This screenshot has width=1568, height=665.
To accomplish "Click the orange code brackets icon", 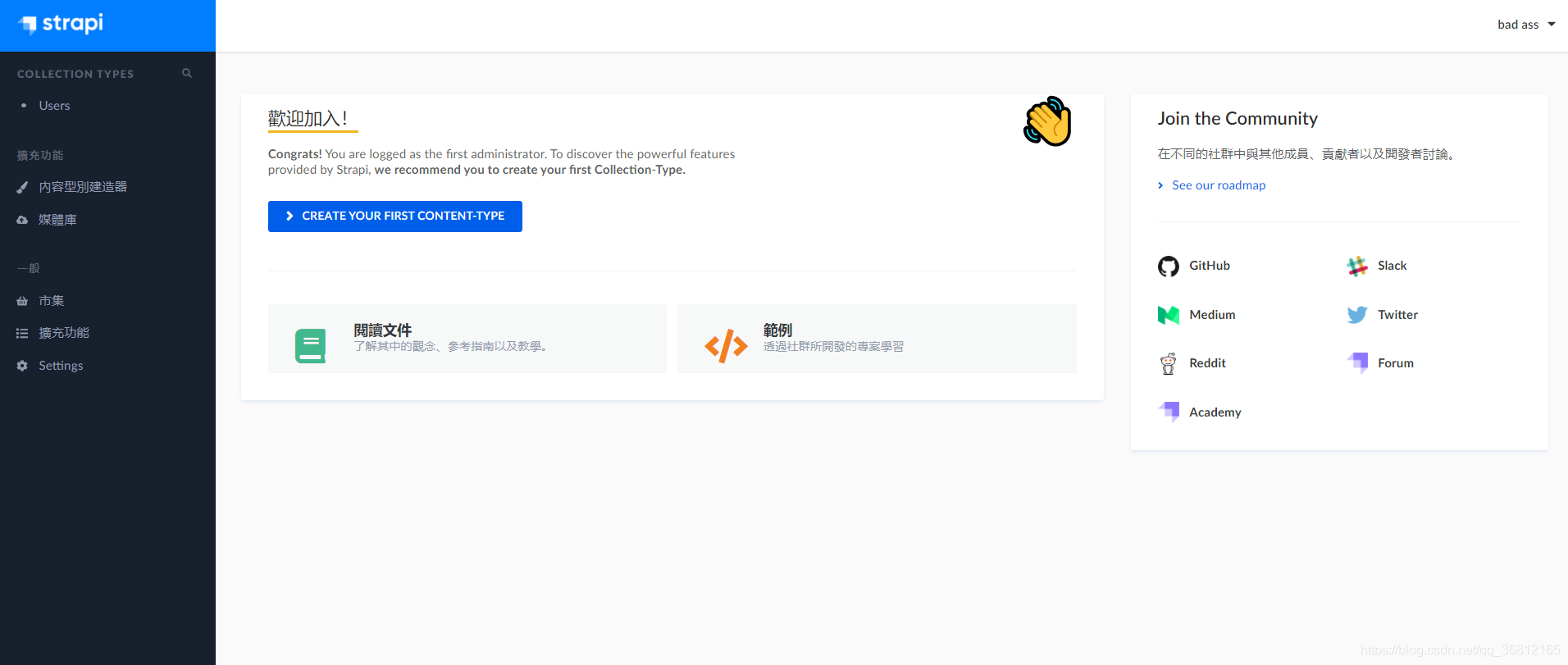I will tap(726, 346).
